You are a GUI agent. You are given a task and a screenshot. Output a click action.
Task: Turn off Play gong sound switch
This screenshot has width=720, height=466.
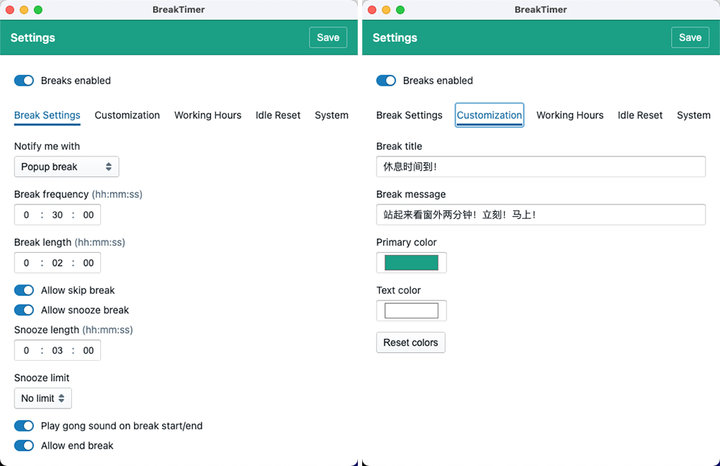[x=24, y=426]
